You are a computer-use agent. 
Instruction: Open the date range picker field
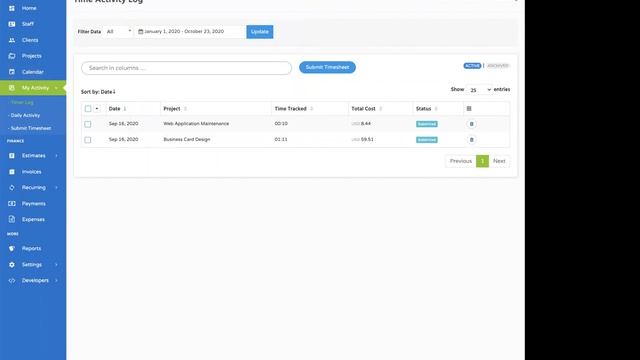(191, 31)
